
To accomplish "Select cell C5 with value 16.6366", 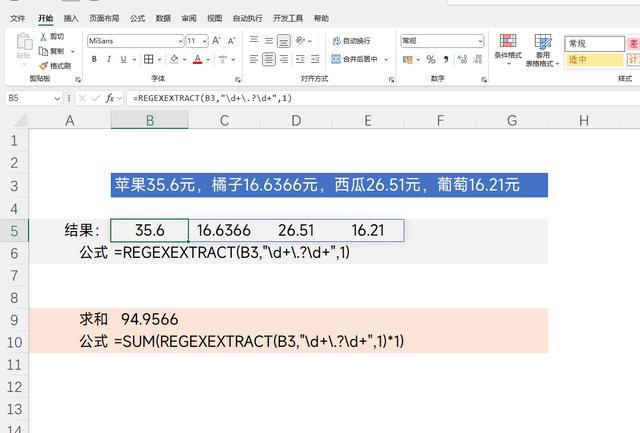I will coord(224,230).
